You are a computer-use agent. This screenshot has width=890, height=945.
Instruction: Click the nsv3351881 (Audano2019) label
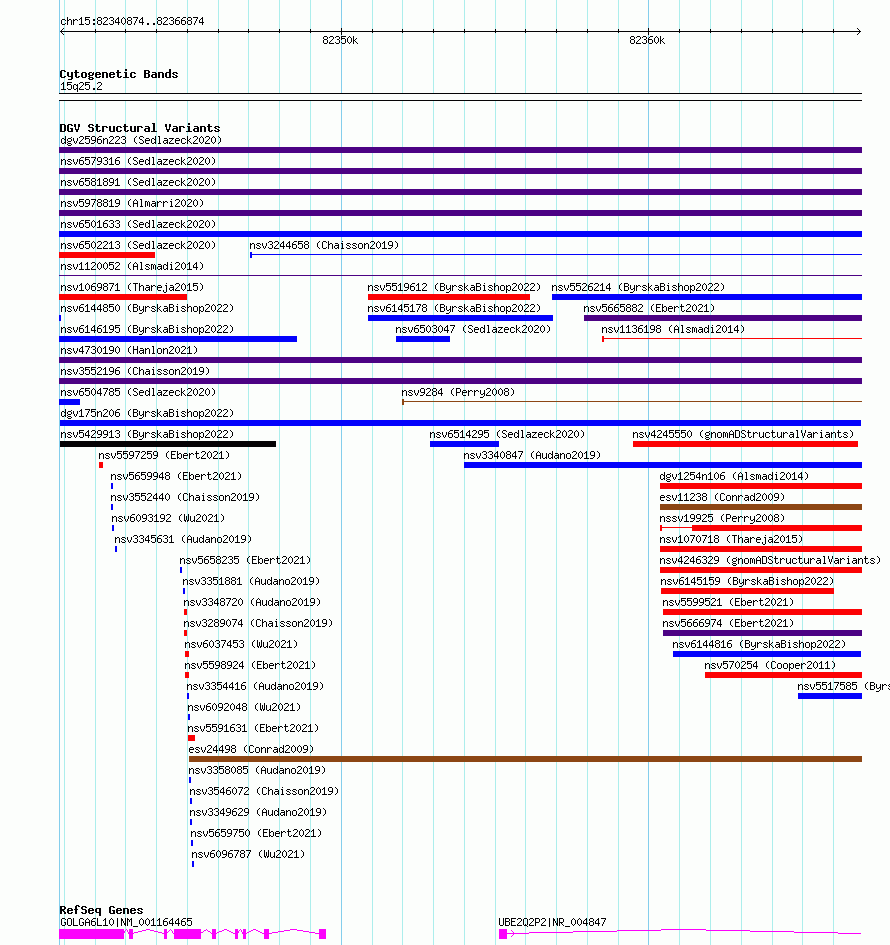point(251,582)
